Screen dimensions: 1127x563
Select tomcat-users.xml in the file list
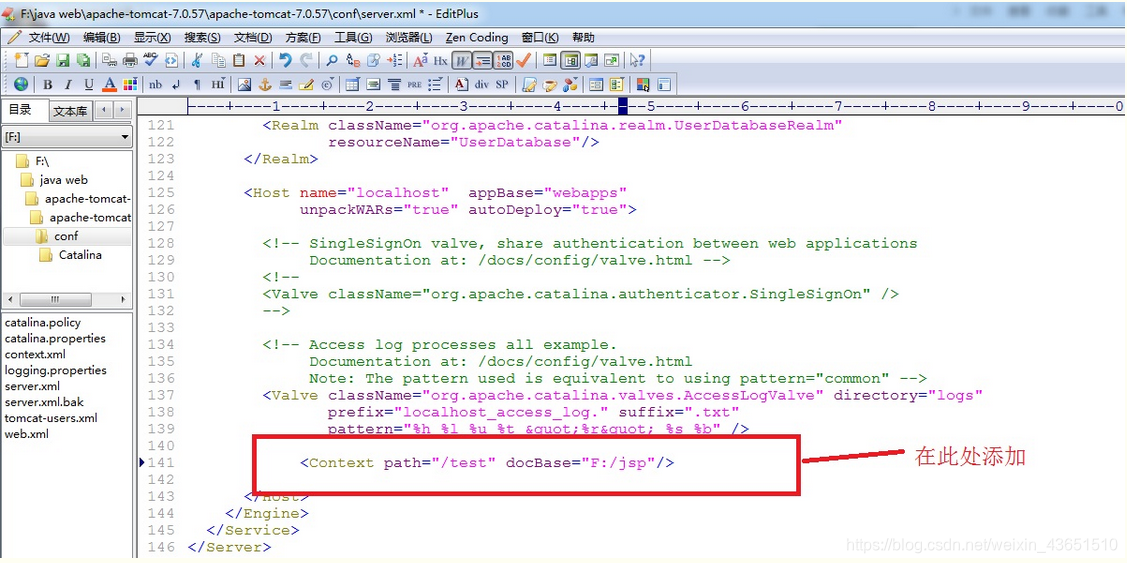point(50,418)
